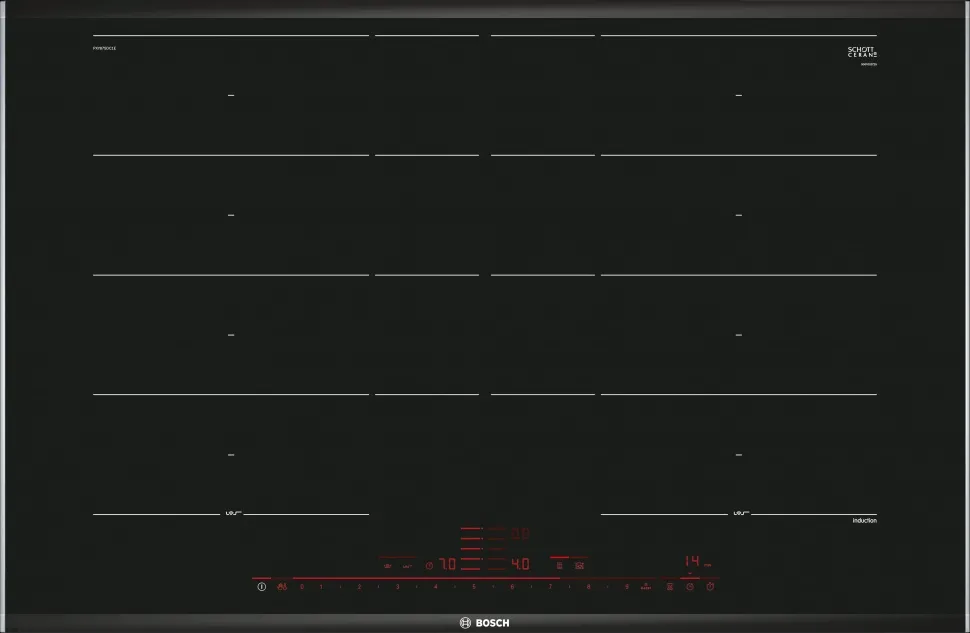Tap the stopwatch kitchen timer icon
This screenshot has height=633, width=970.
pyautogui.click(x=710, y=587)
